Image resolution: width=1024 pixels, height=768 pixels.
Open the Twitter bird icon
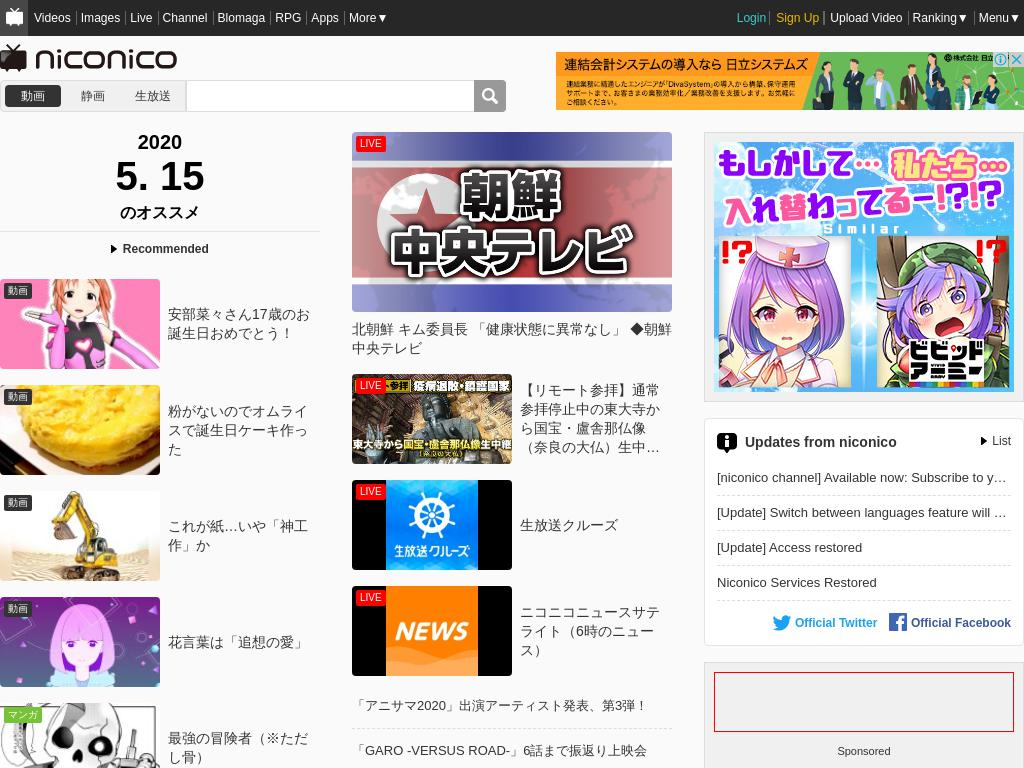click(x=781, y=622)
